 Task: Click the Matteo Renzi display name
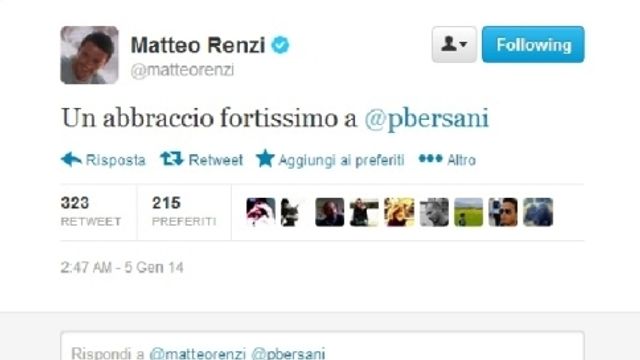(198, 45)
